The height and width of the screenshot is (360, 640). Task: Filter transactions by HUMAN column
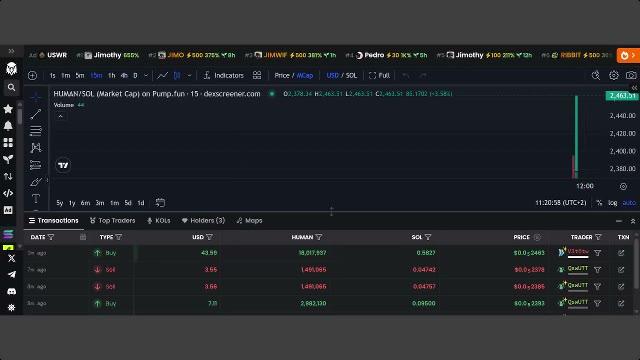pyautogui.click(x=319, y=237)
